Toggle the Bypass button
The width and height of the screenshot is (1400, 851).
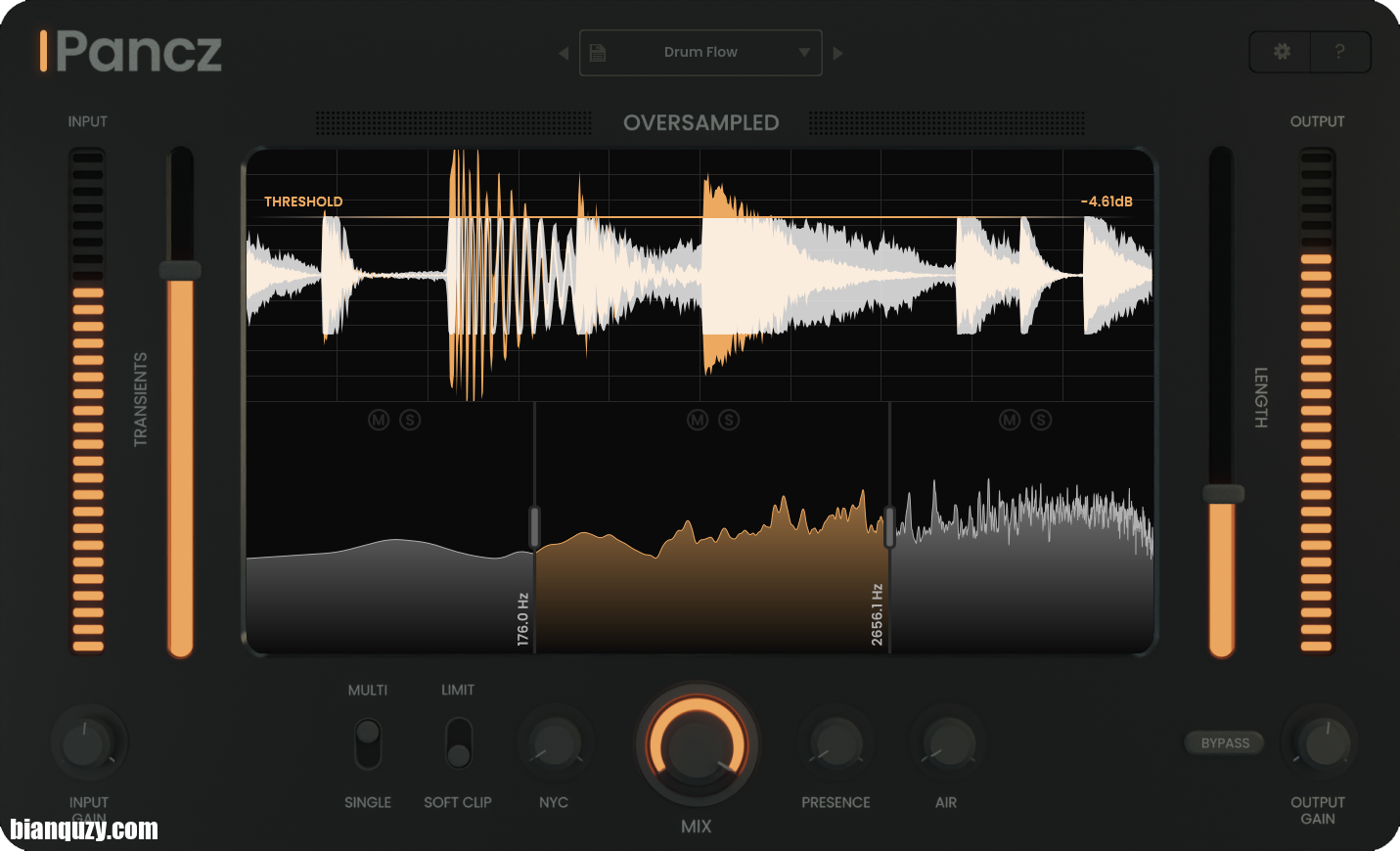coord(1225,743)
